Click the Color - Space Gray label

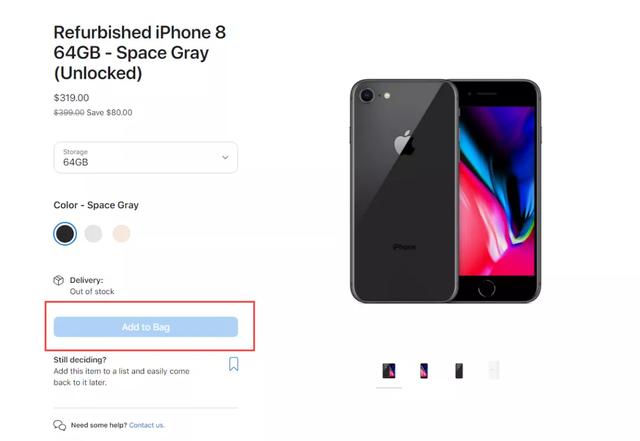coord(96,205)
